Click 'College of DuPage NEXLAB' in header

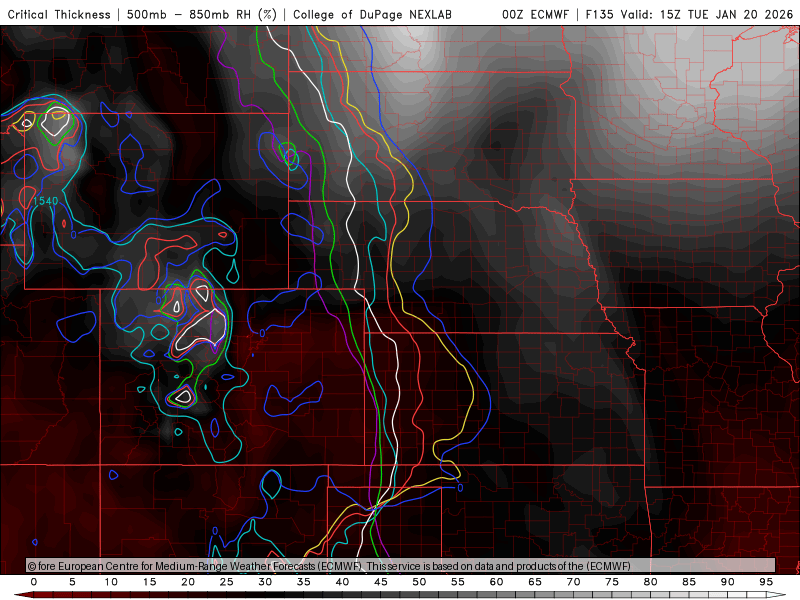372,14
